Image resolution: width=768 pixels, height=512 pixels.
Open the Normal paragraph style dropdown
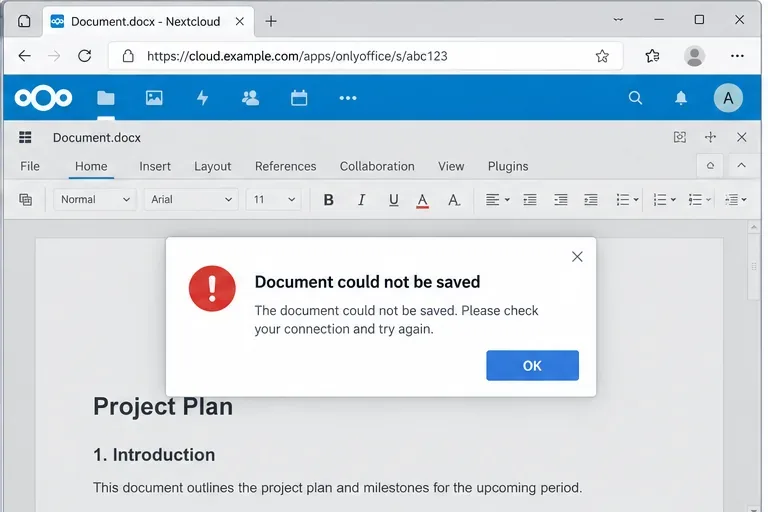click(95, 199)
